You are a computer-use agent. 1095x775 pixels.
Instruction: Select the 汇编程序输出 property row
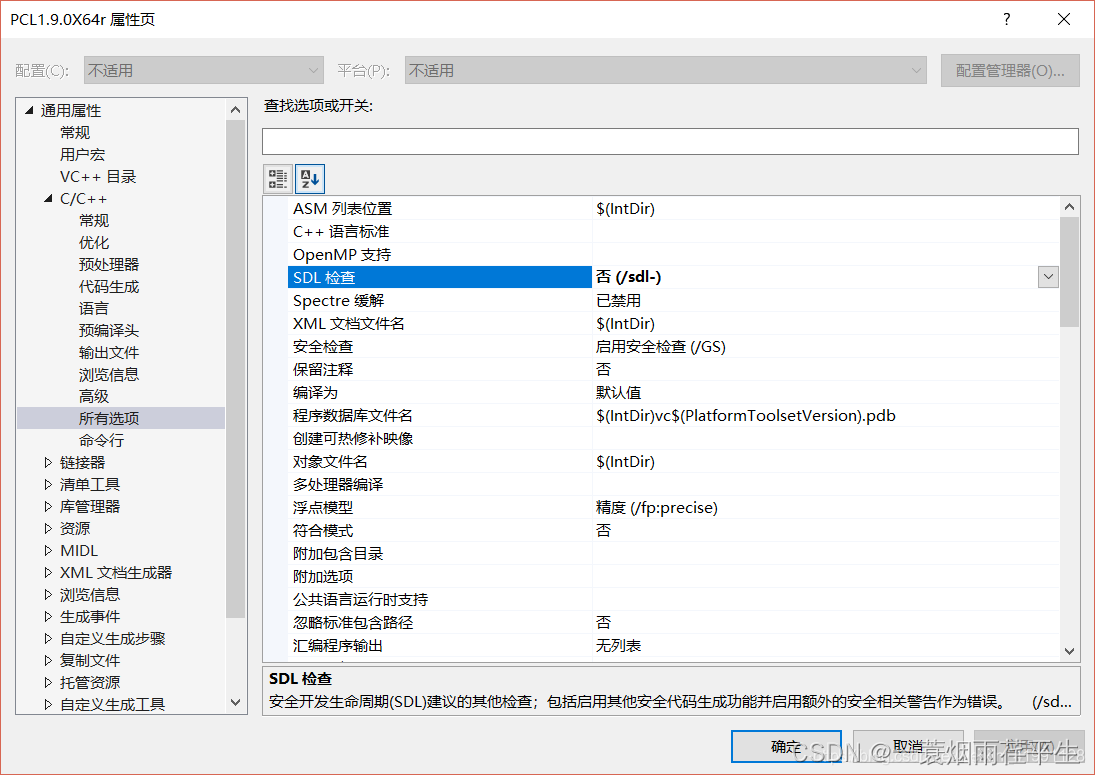(x=674, y=646)
